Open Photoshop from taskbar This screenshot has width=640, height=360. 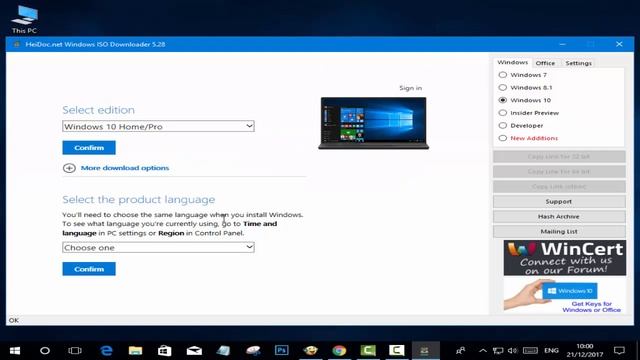tap(281, 351)
